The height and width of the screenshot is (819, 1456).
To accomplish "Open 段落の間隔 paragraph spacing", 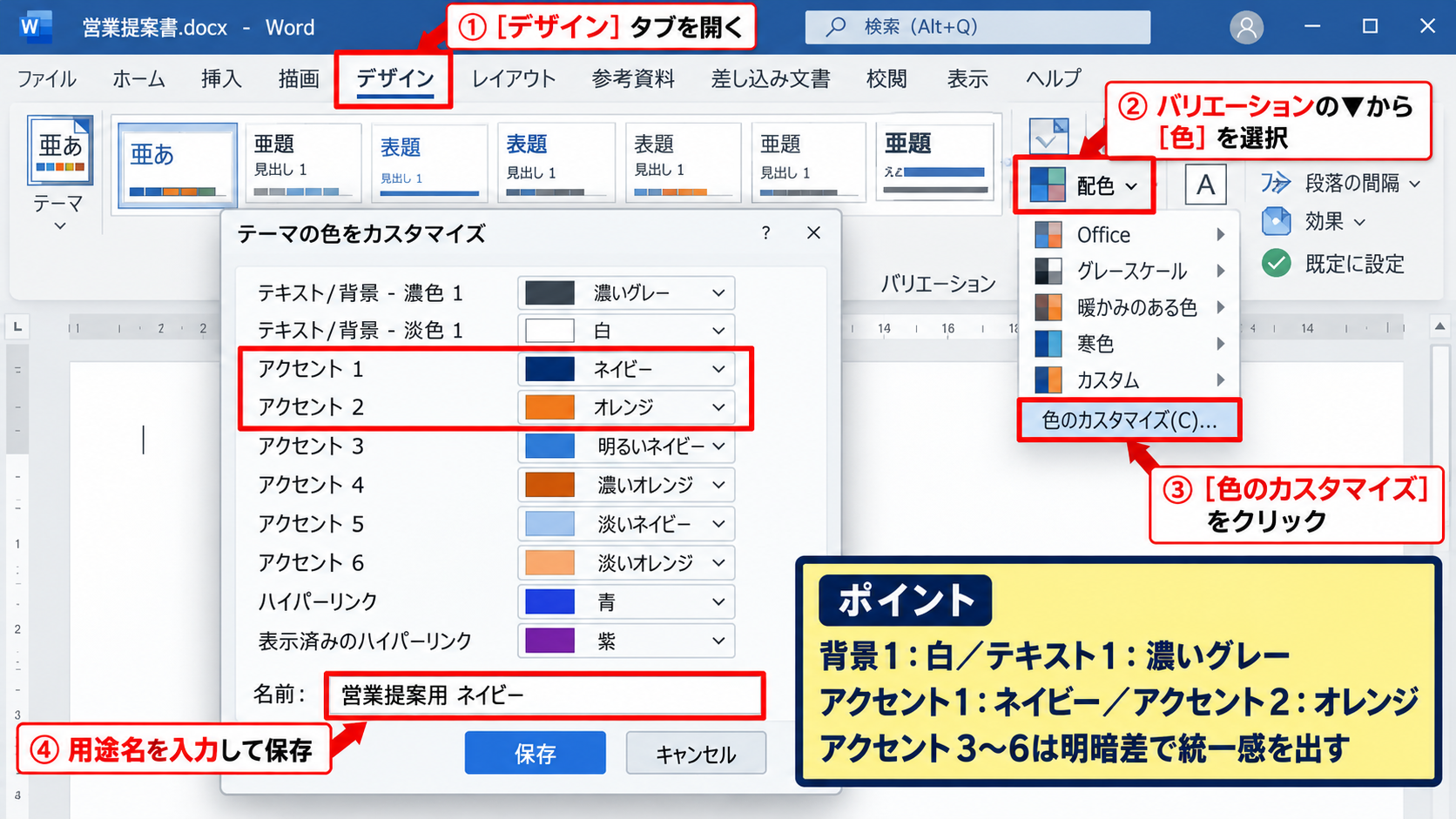I will coord(1341,184).
